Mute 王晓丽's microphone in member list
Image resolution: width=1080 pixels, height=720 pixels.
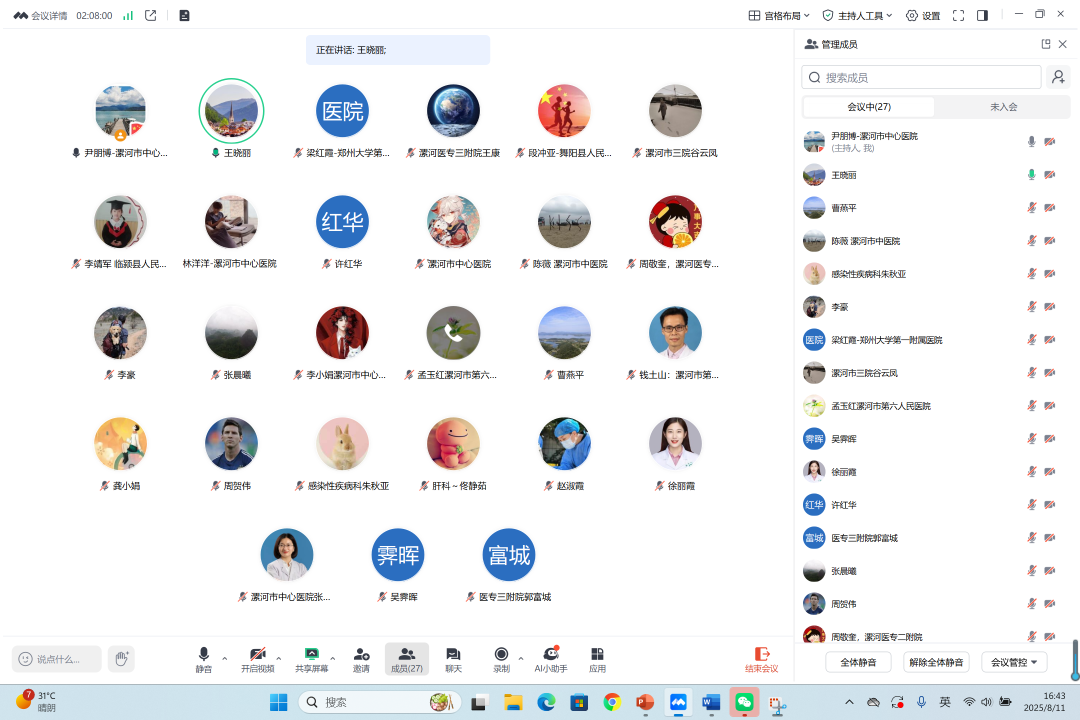pos(1031,175)
